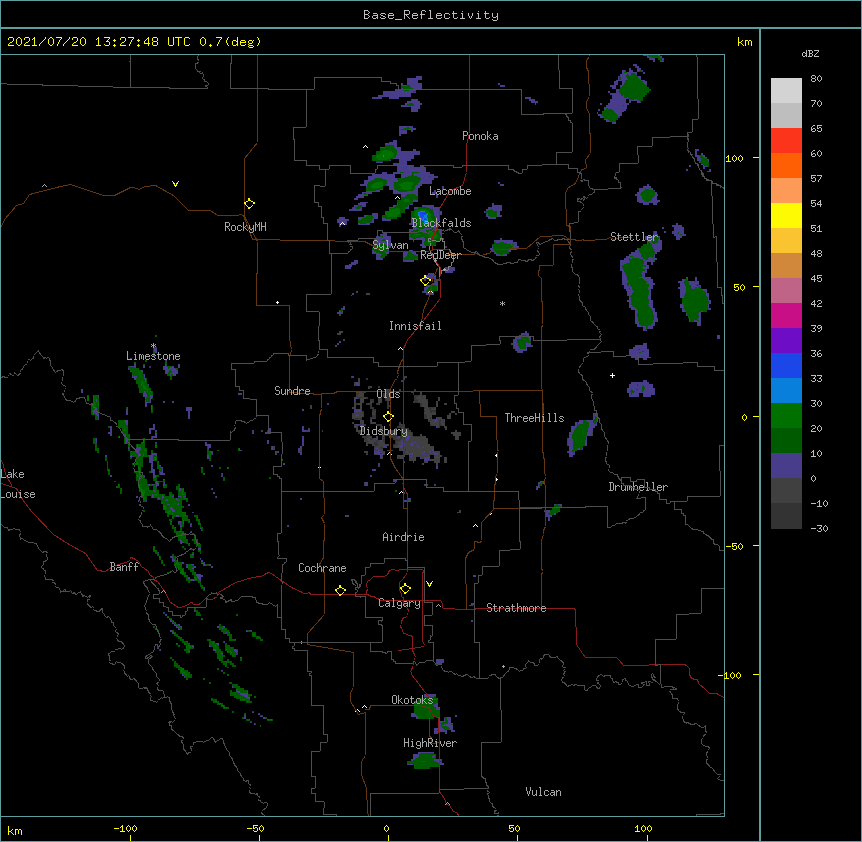Pick the light gray 70-80 dBZ swatch
This screenshot has height=842, width=862.
point(786,91)
